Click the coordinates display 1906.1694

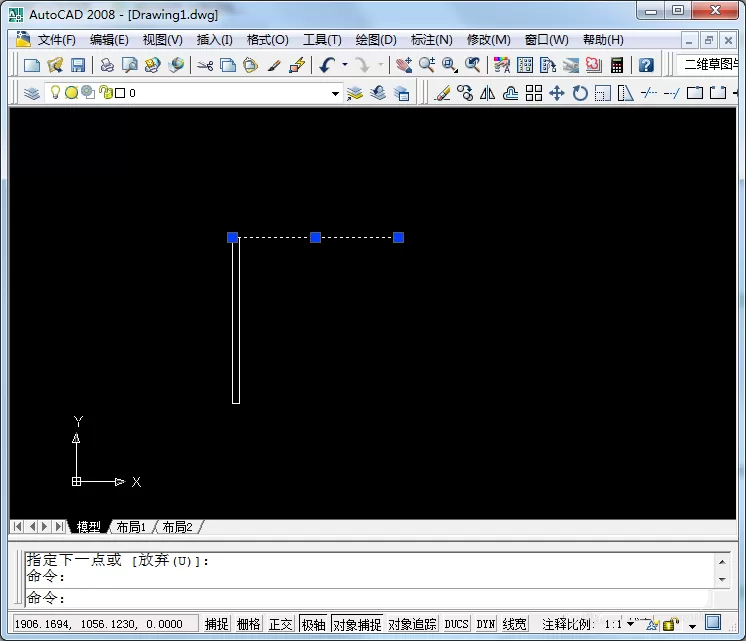point(105,624)
